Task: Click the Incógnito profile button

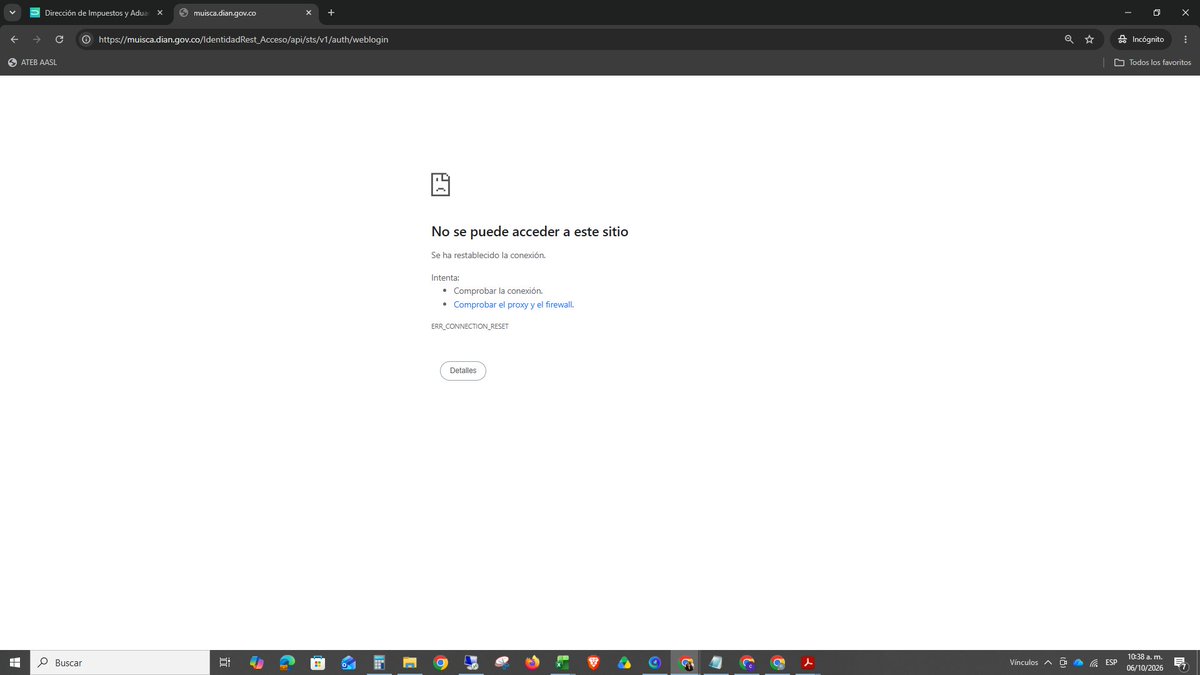Action: [1141, 39]
